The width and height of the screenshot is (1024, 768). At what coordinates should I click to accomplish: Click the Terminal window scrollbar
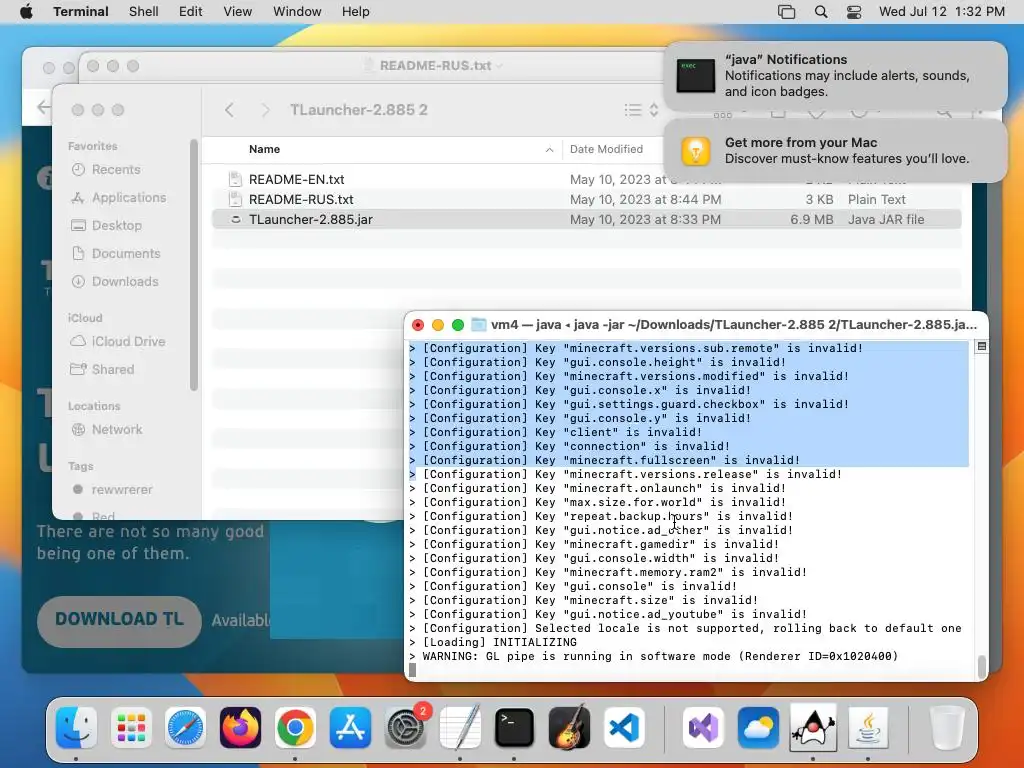(982, 666)
